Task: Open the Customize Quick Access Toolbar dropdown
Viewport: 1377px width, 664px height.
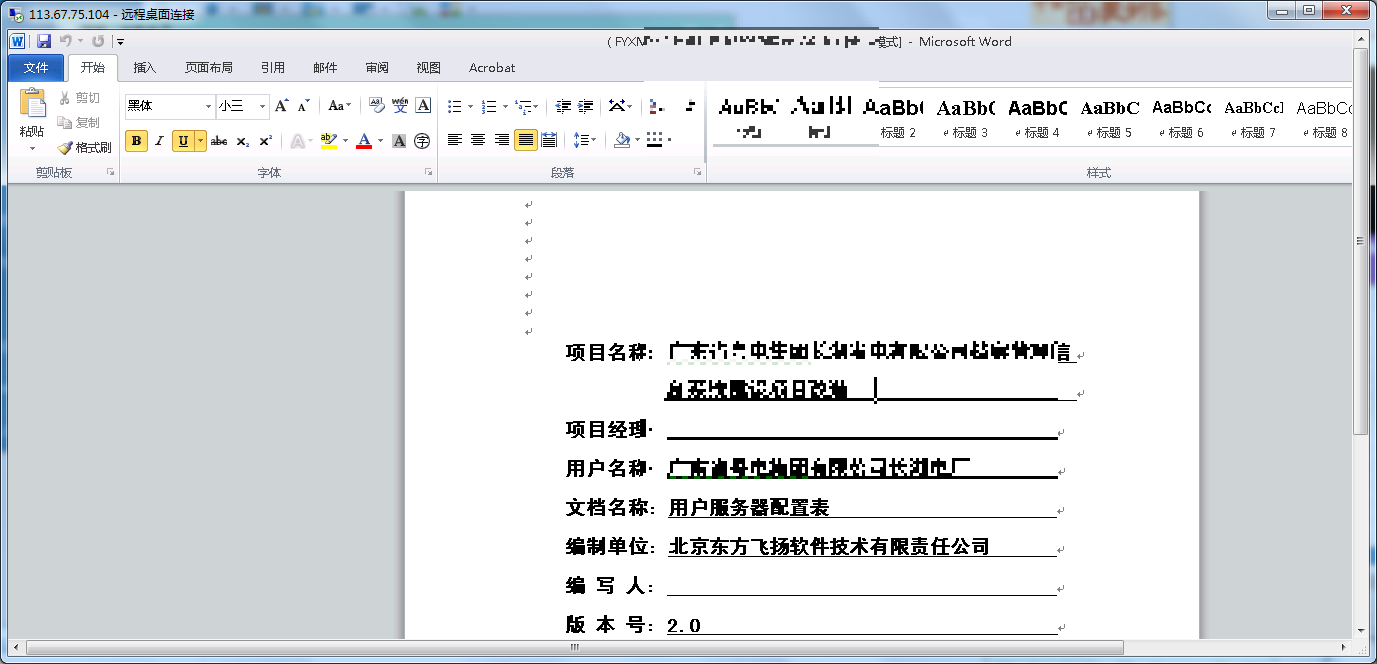Action: tap(120, 41)
